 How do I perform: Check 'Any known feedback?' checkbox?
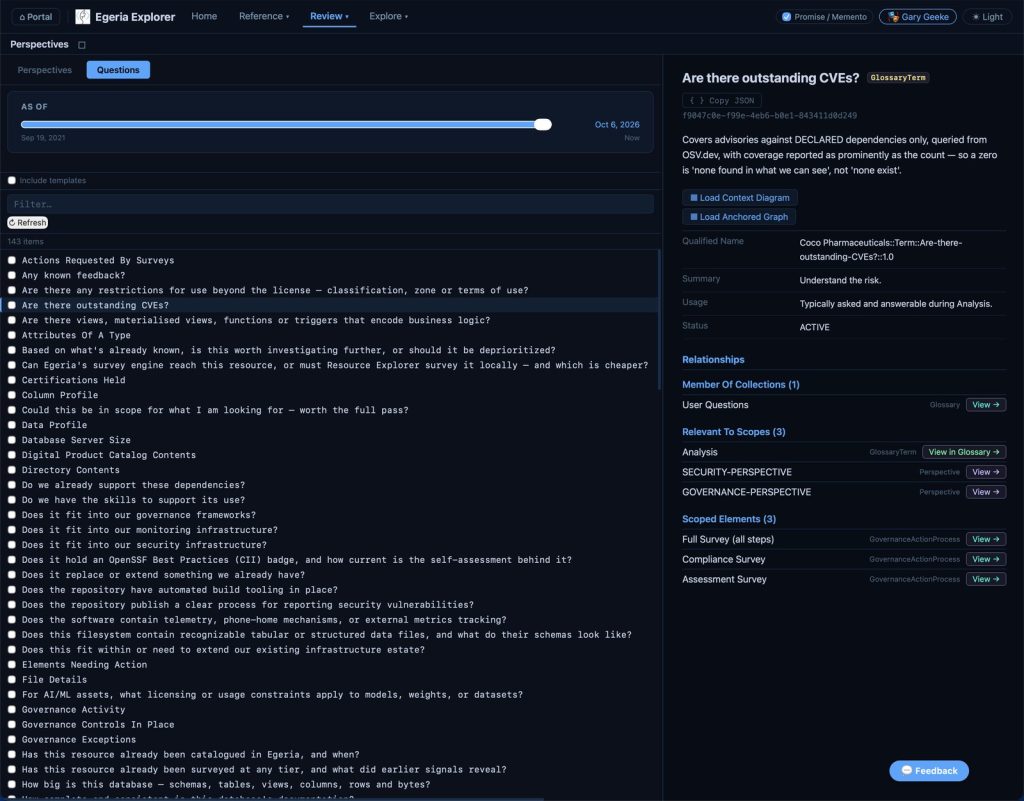tap(12, 275)
